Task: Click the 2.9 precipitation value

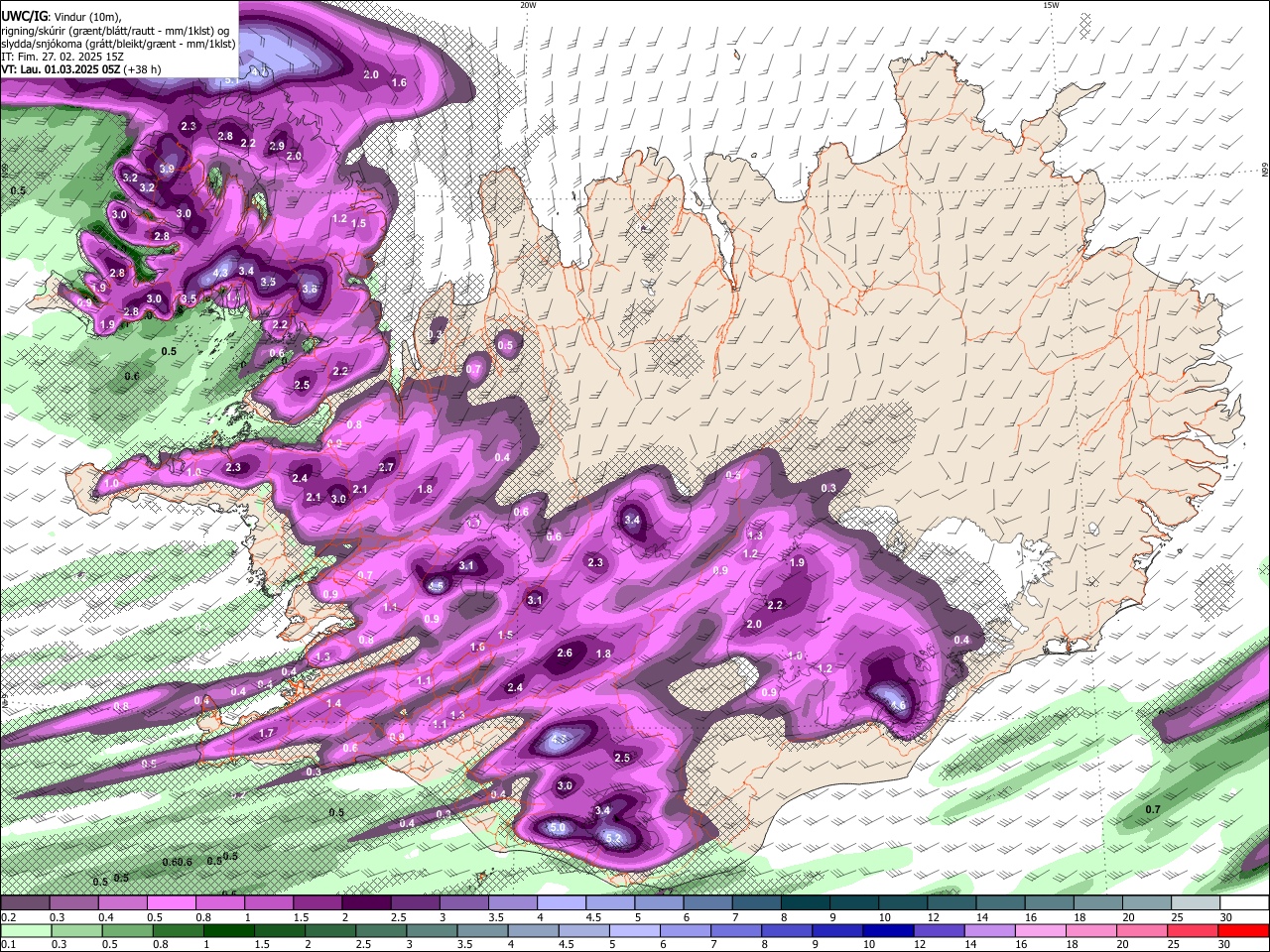Action: [277, 146]
